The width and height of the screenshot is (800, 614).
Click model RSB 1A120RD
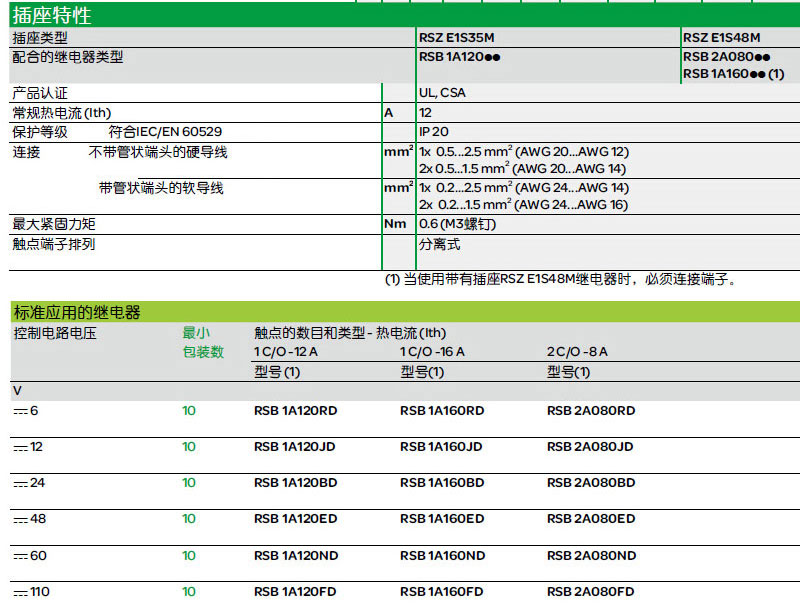coord(295,411)
